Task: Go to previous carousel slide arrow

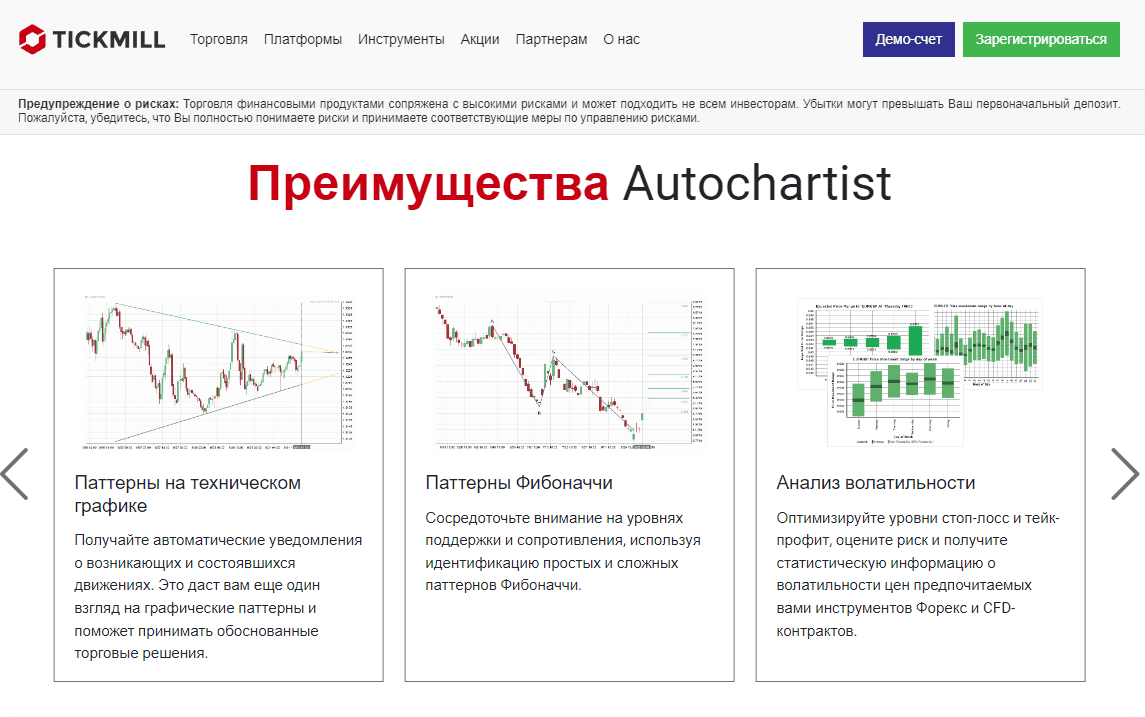Action: tap(15, 474)
